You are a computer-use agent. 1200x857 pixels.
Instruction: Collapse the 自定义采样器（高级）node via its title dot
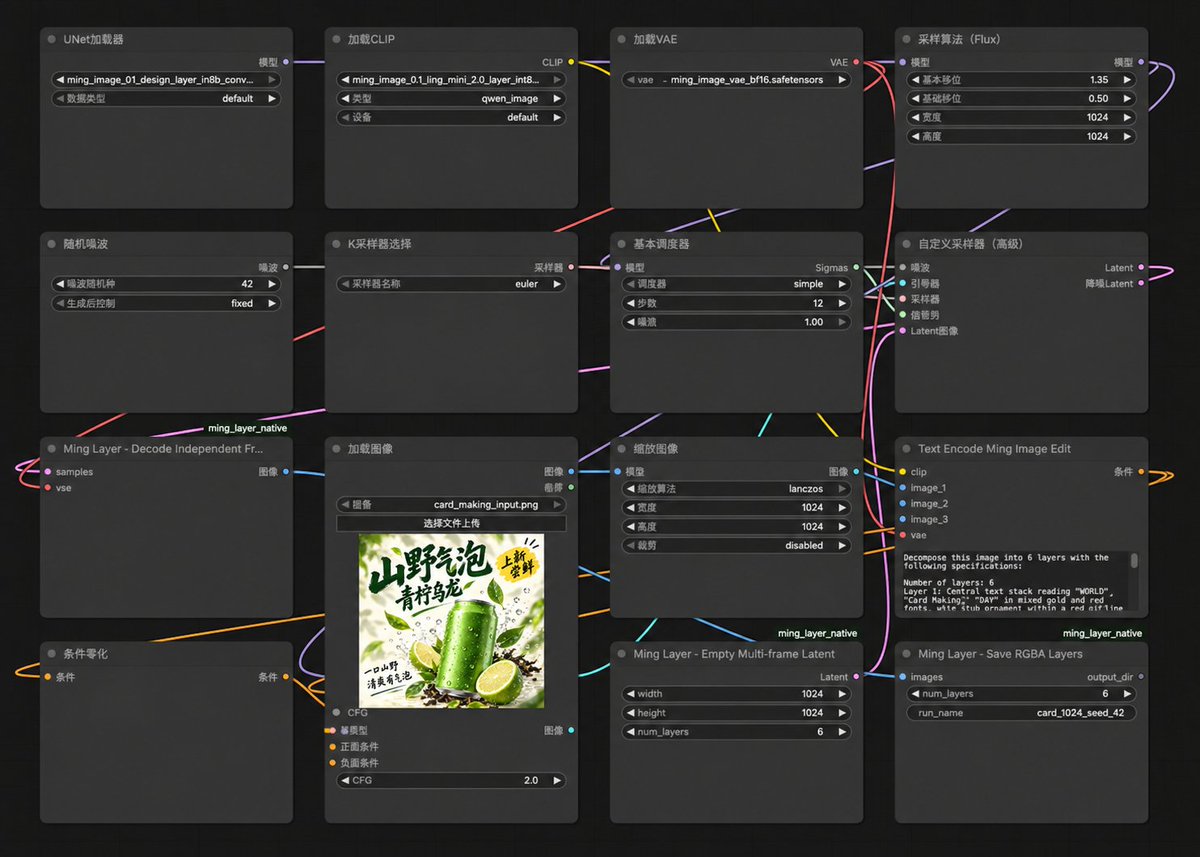pyautogui.click(x=906, y=244)
